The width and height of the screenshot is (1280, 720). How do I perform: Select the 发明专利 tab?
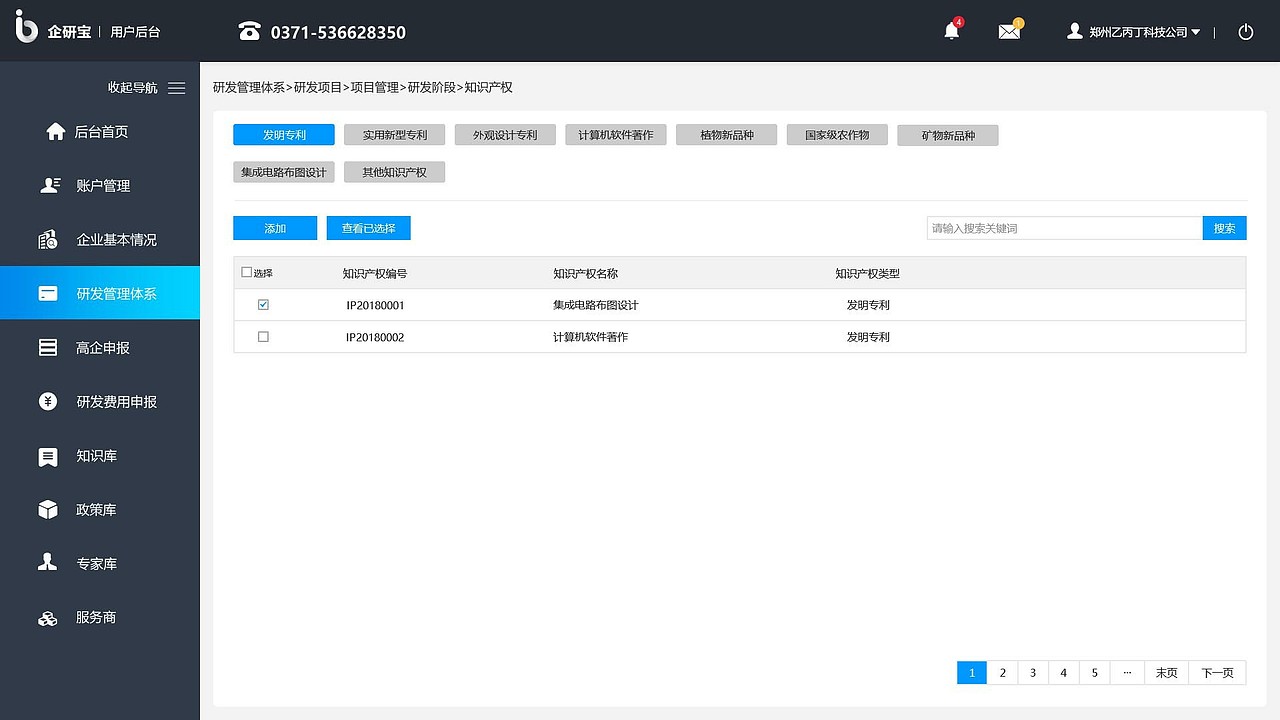284,135
